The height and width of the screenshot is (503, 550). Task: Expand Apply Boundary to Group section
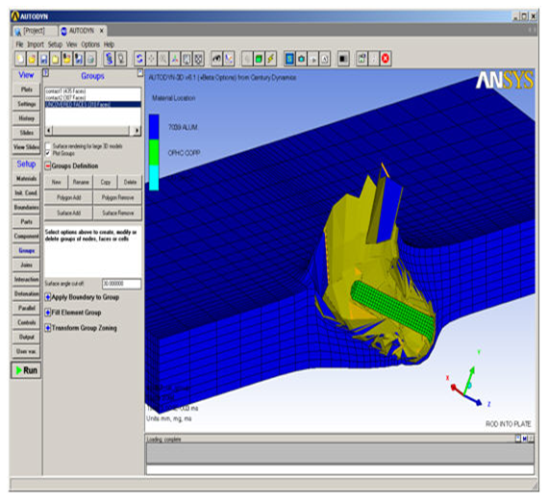pos(48,297)
